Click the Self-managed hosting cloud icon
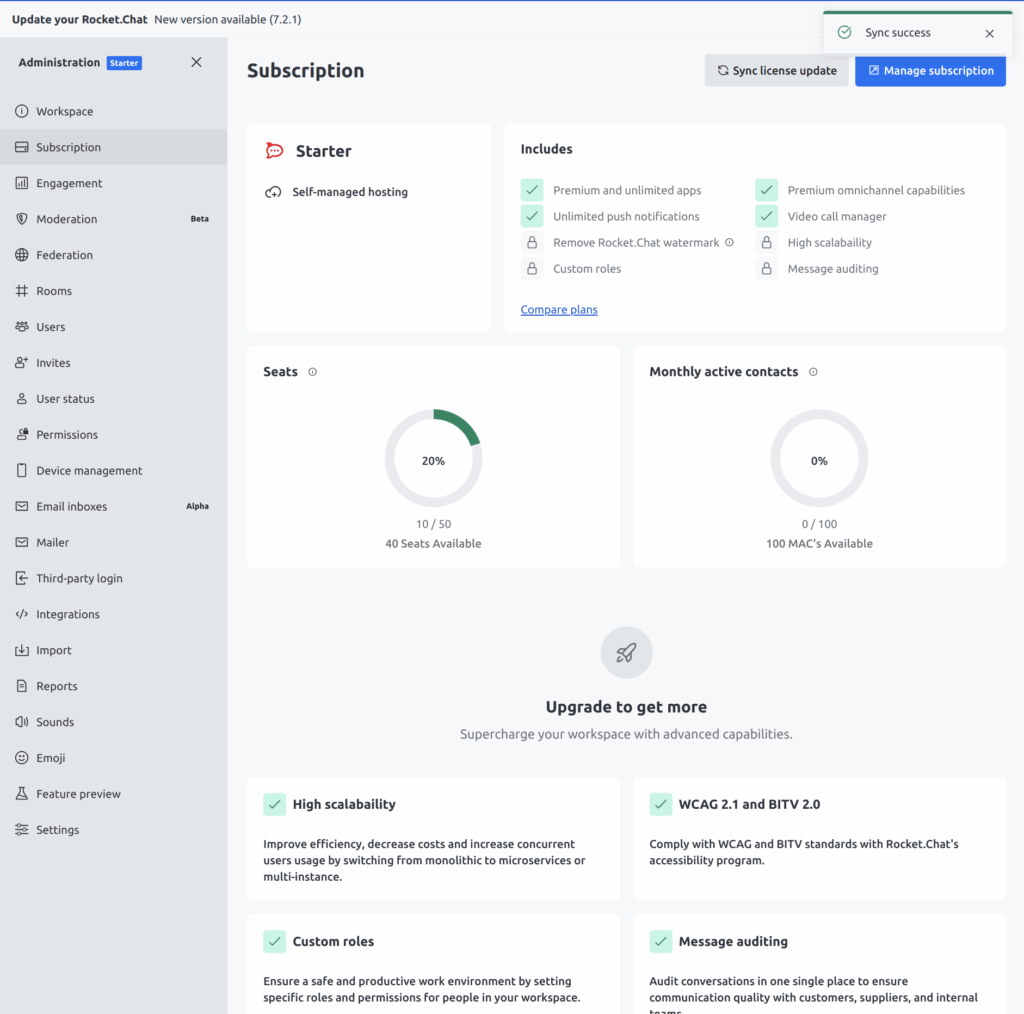 [273, 192]
